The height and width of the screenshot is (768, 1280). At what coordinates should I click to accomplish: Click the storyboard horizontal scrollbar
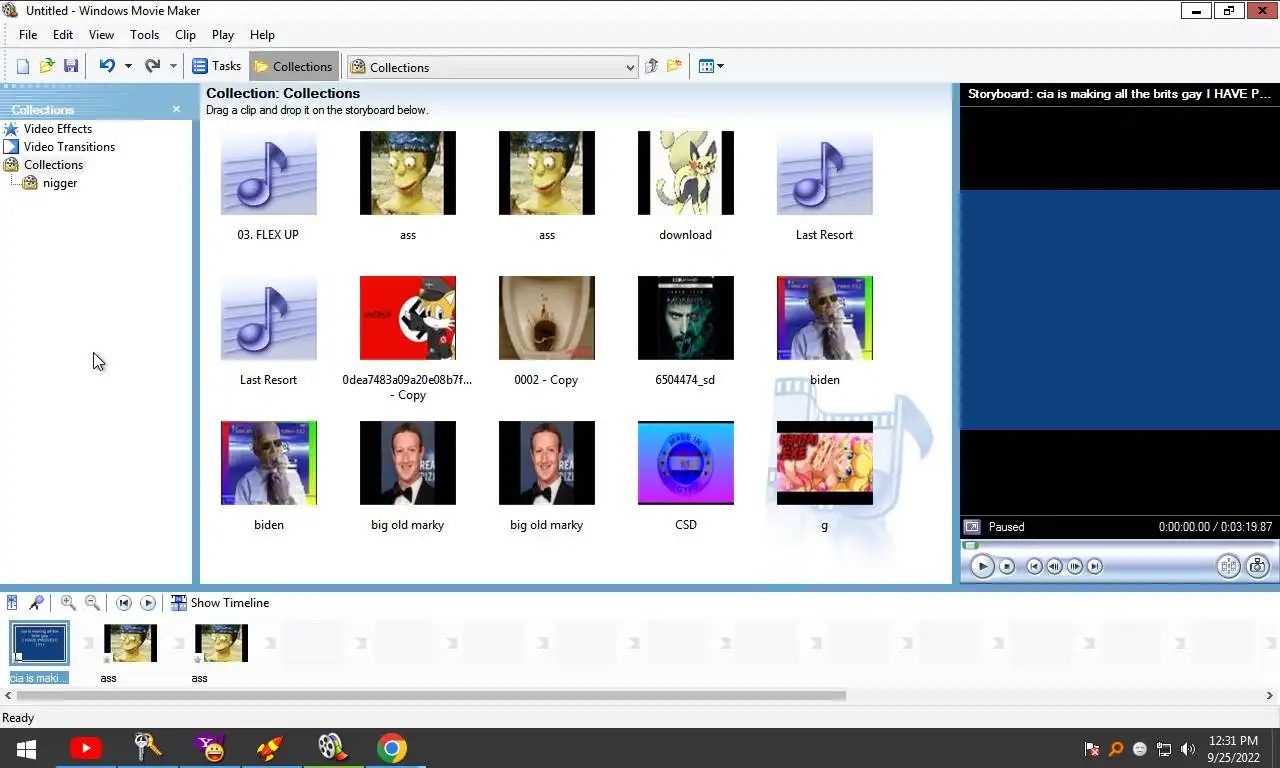431,695
